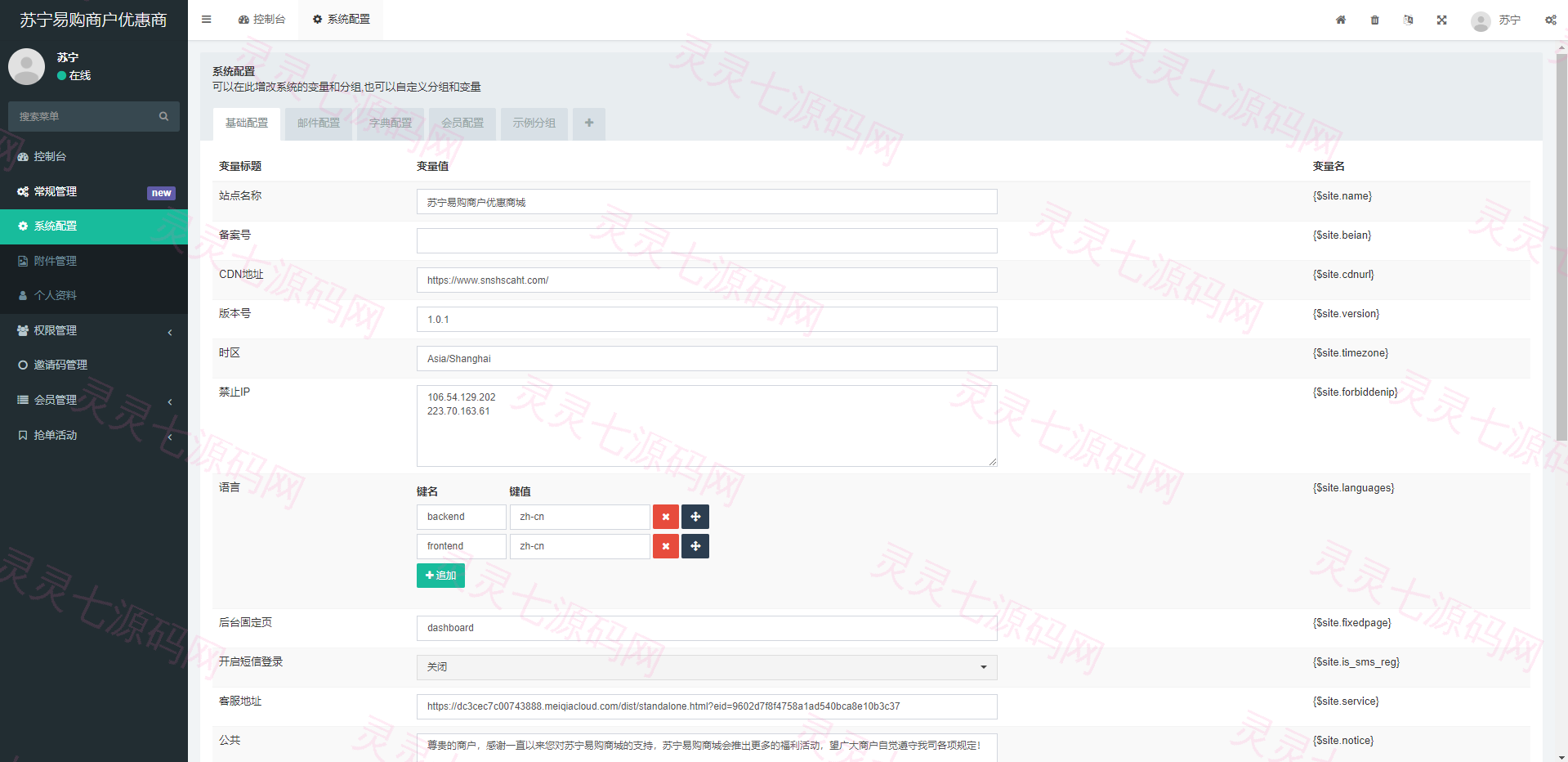Toggle fullscreen mode icon
The height and width of the screenshot is (762, 1568).
click(x=1441, y=20)
